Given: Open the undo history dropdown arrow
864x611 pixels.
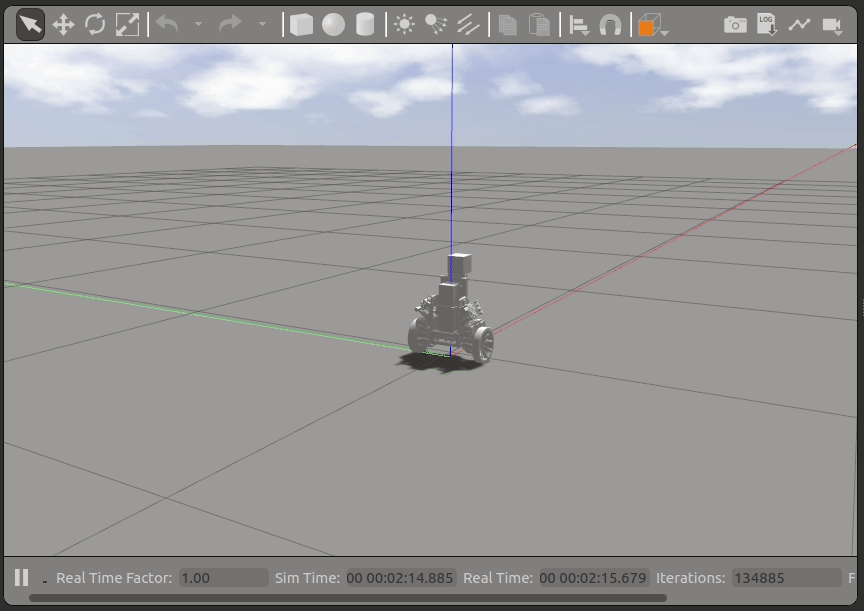Looking at the screenshot, I should [198, 24].
